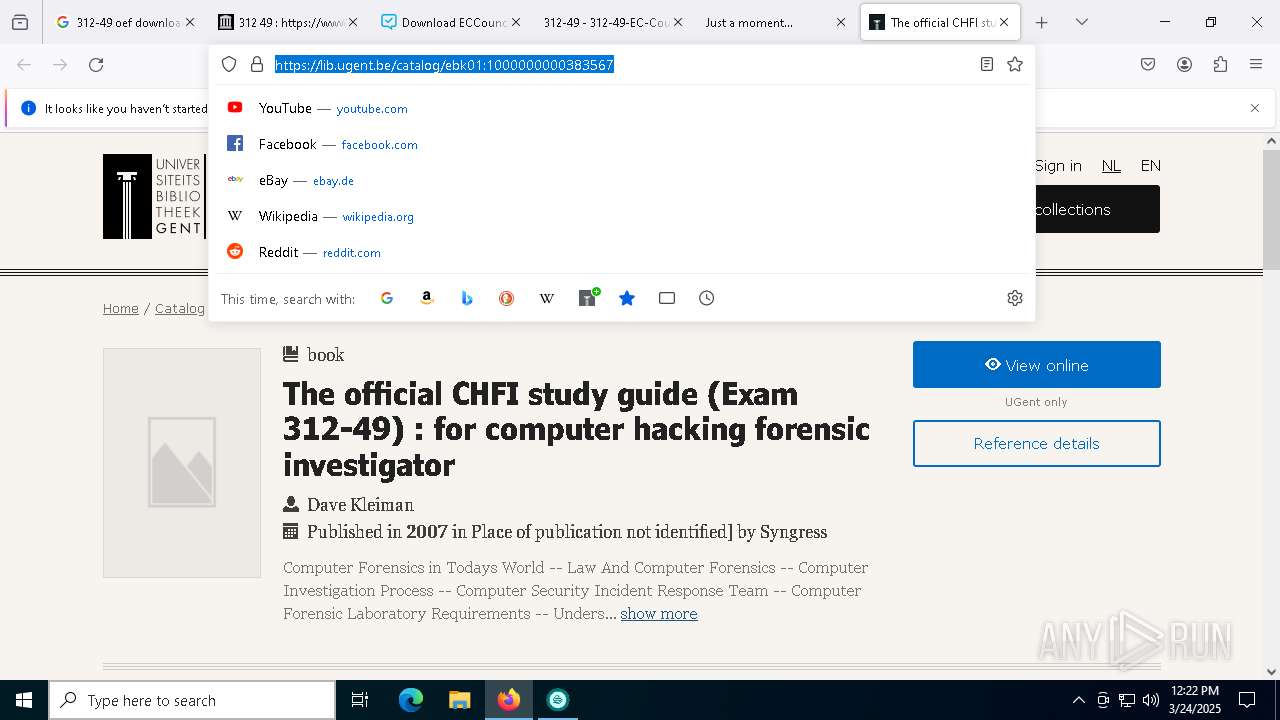This screenshot has height=720, width=1280.
Task: Search with Bing this time
Action: pos(467,298)
